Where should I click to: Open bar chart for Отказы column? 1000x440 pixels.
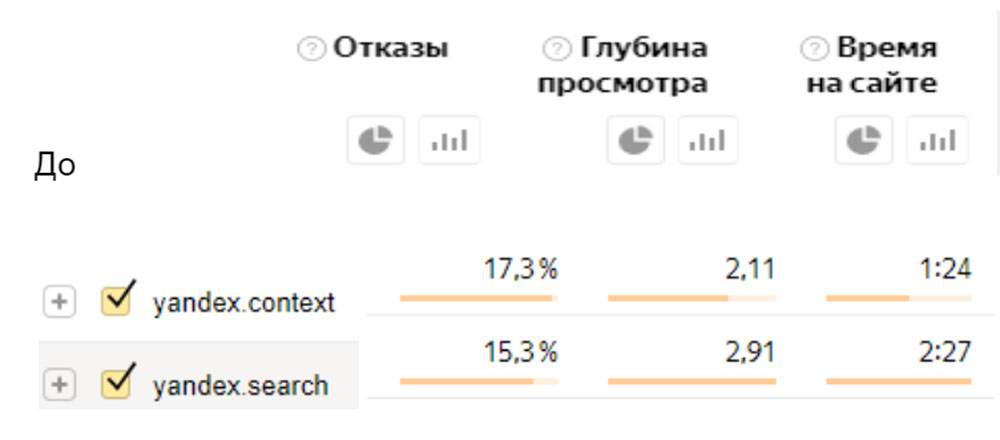[x=449, y=140]
